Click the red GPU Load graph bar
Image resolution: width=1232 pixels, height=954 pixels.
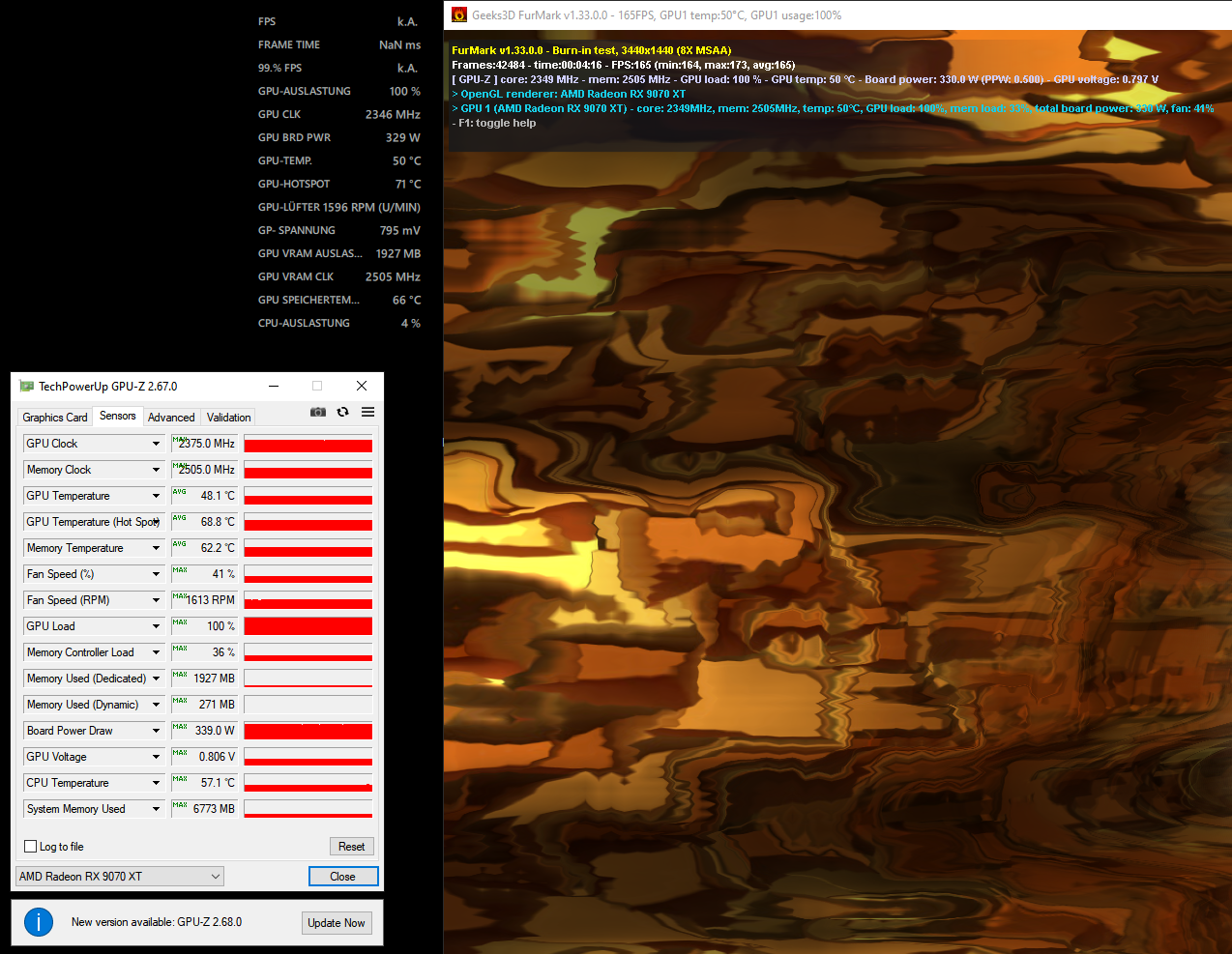point(308,625)
